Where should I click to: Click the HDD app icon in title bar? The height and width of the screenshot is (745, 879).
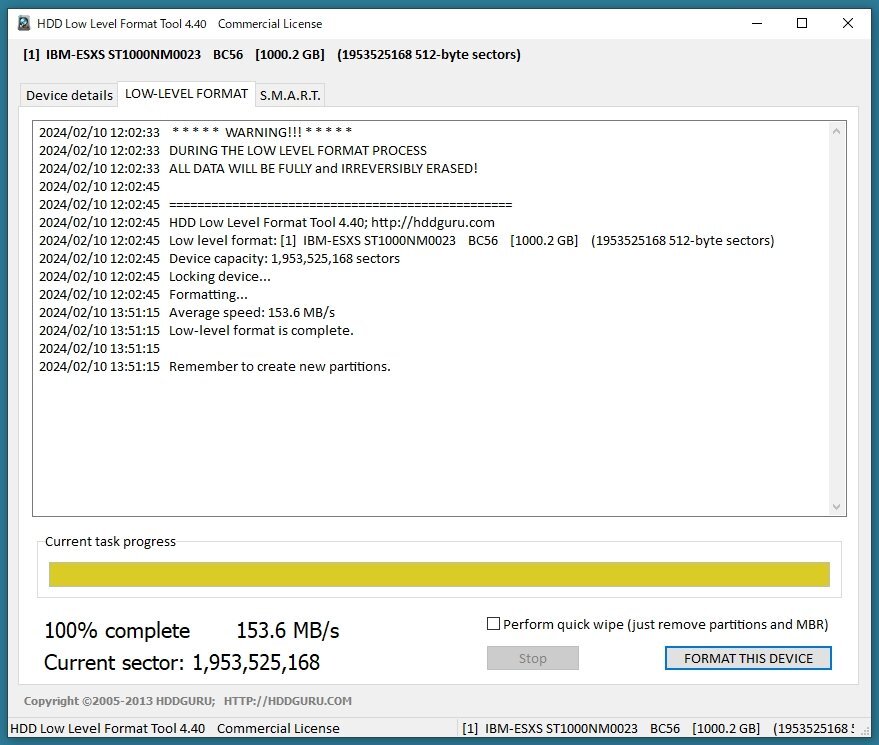click(24, 23)
